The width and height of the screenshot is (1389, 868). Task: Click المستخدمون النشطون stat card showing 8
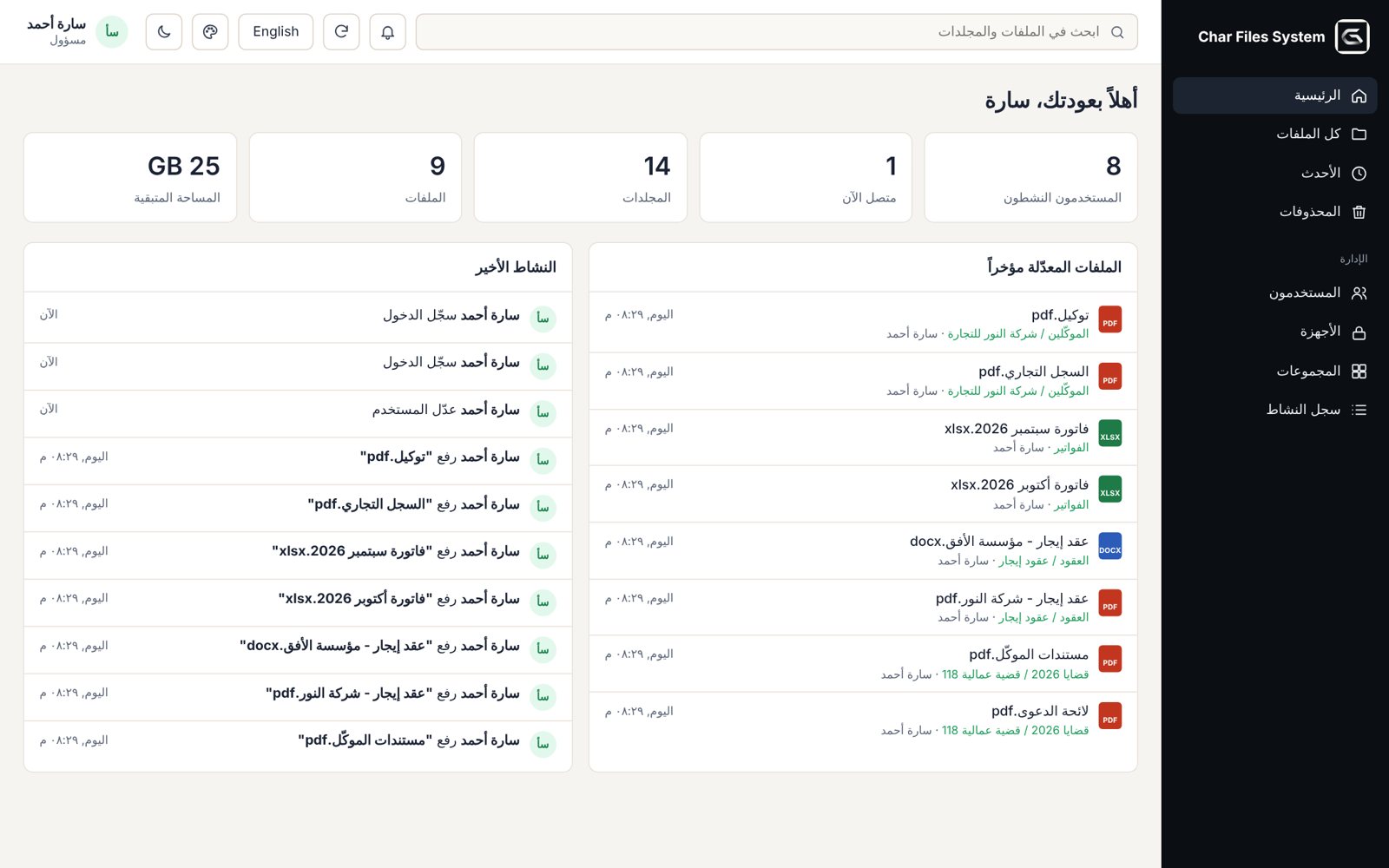coord(1031,177)
